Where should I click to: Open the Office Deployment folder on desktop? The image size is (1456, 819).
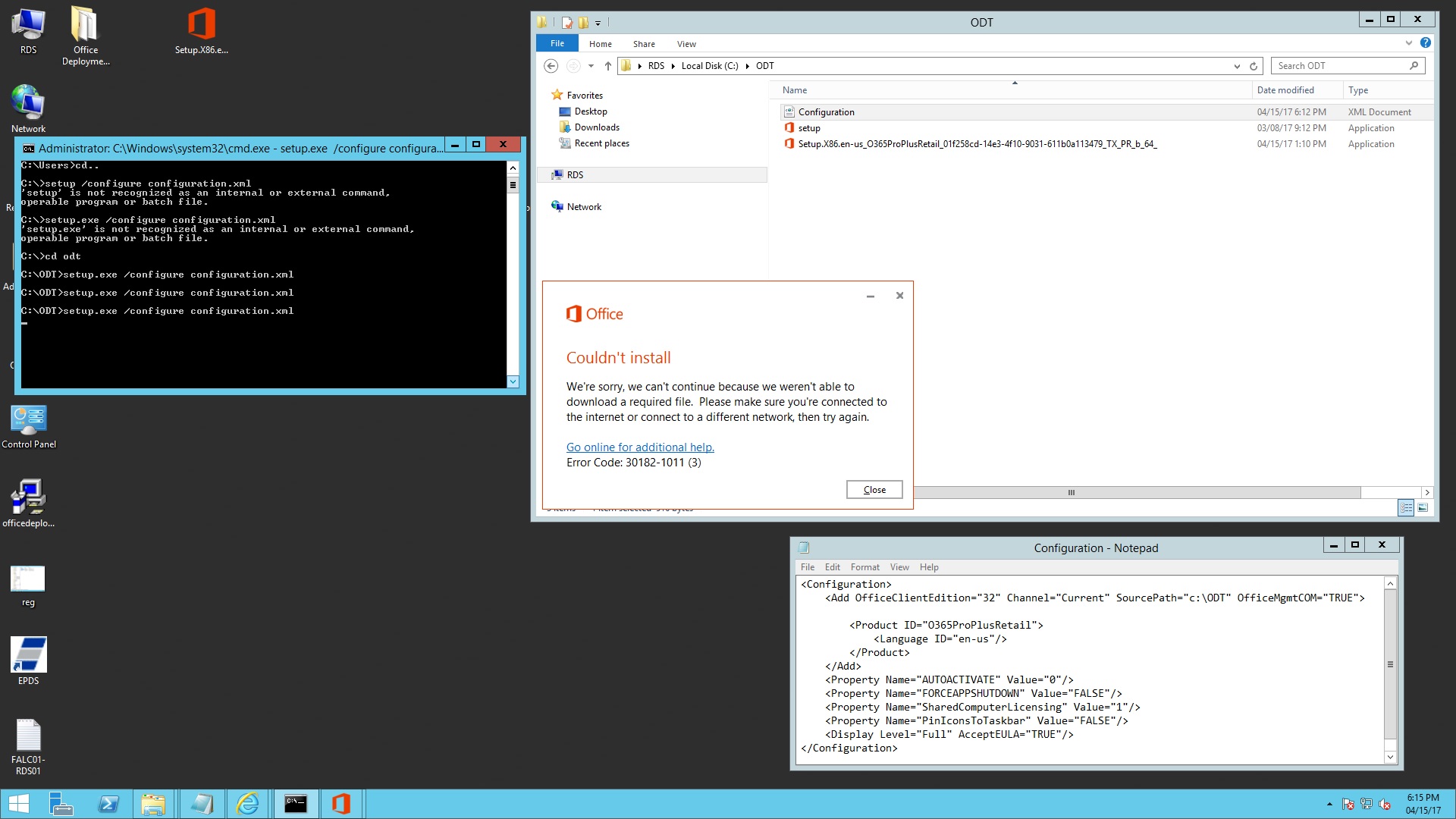(85, 36)
